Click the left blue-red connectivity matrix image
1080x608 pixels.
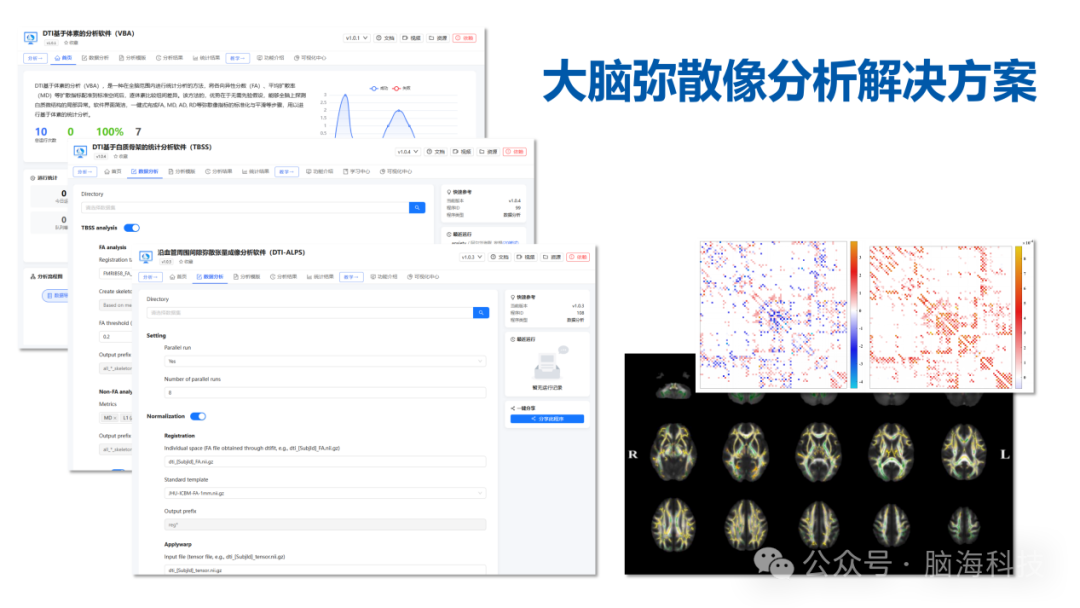[773, 315]
